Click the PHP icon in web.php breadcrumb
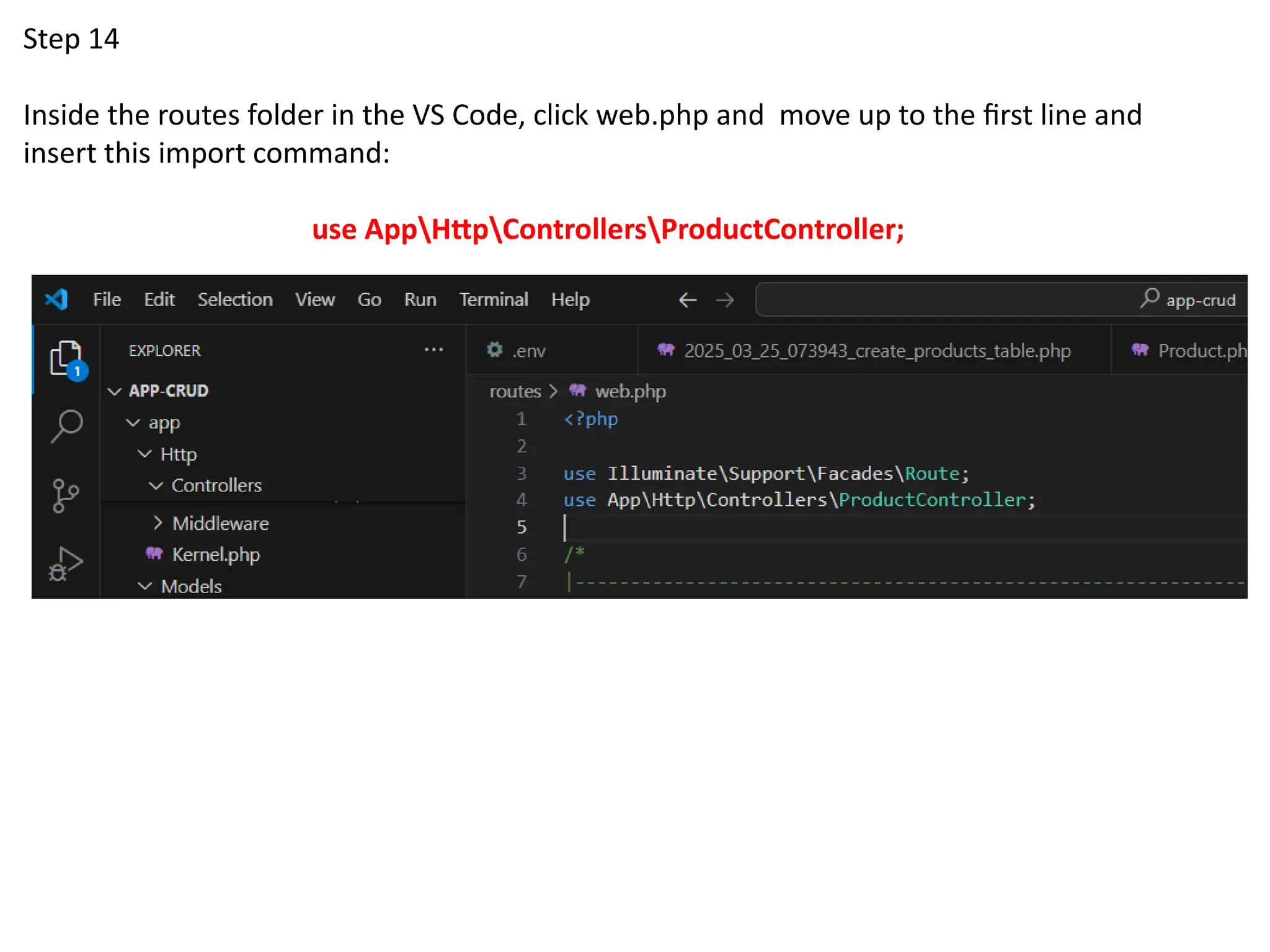Viewport: 1270px width, 952px height. point(578,390)
